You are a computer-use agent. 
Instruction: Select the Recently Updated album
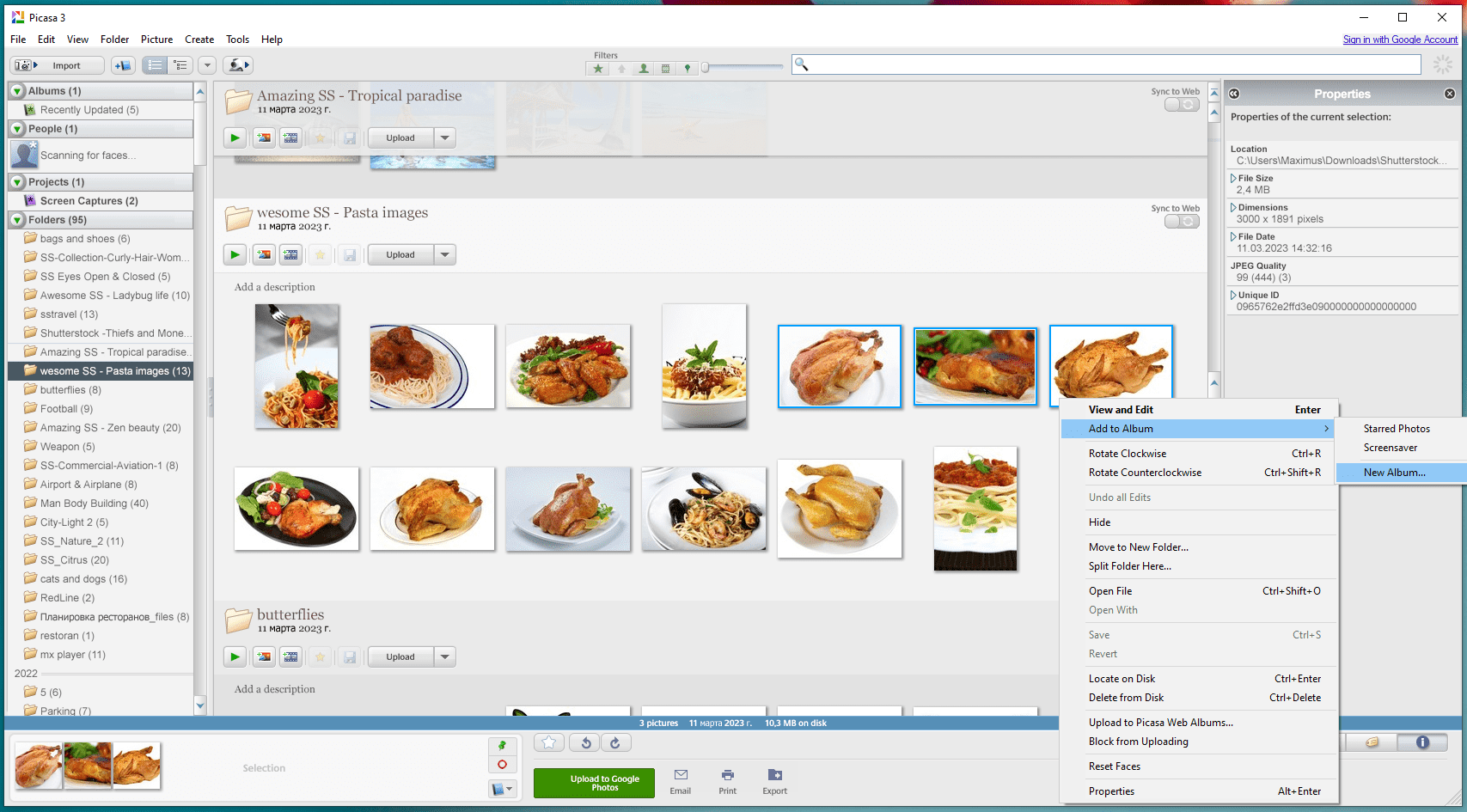coord(89,110)
